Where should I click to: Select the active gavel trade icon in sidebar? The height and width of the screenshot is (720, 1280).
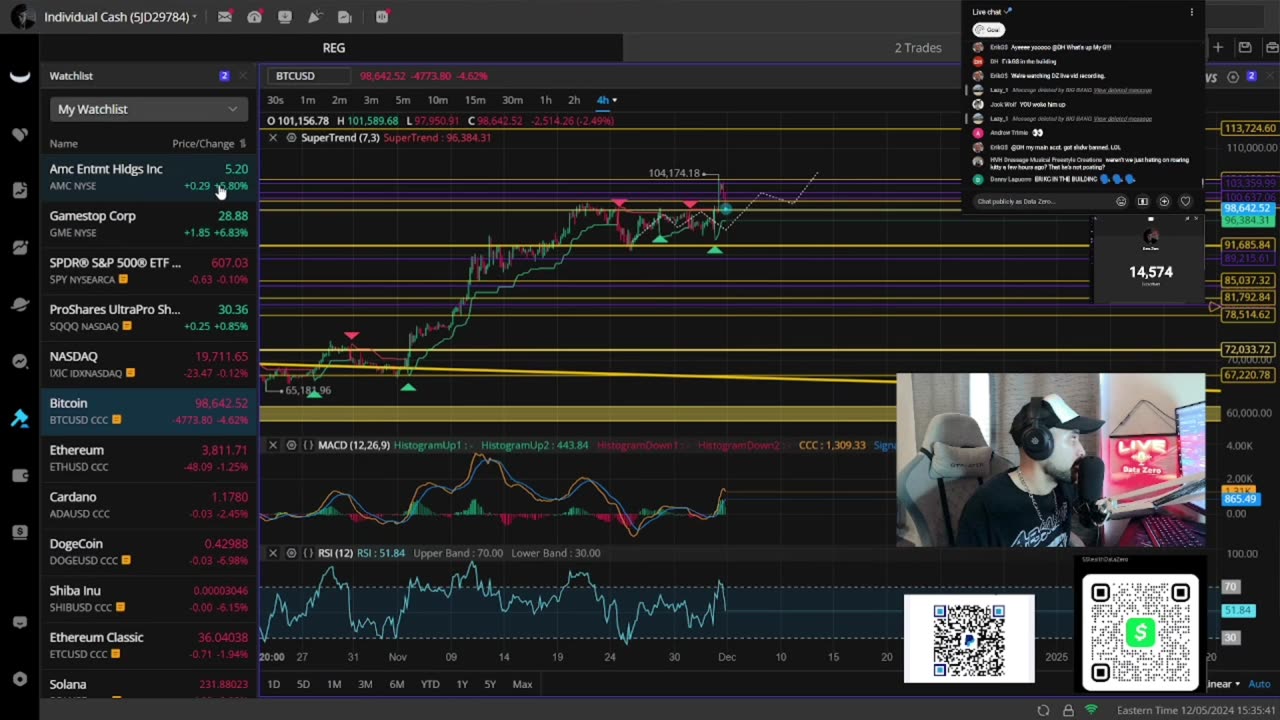[x=20, y=419]
